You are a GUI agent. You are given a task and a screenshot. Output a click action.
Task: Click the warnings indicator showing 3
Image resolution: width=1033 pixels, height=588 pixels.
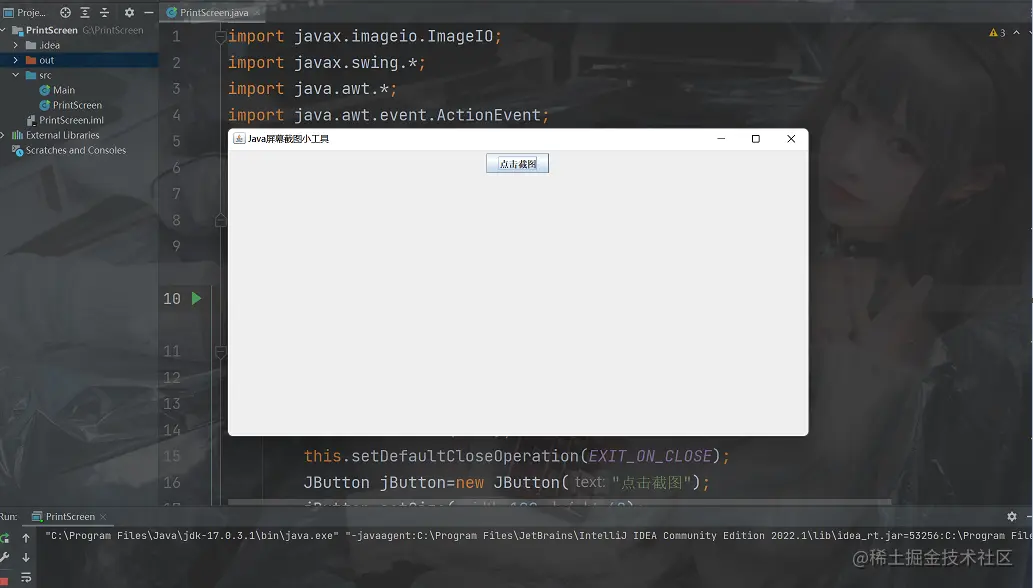(x=997, y=32)
